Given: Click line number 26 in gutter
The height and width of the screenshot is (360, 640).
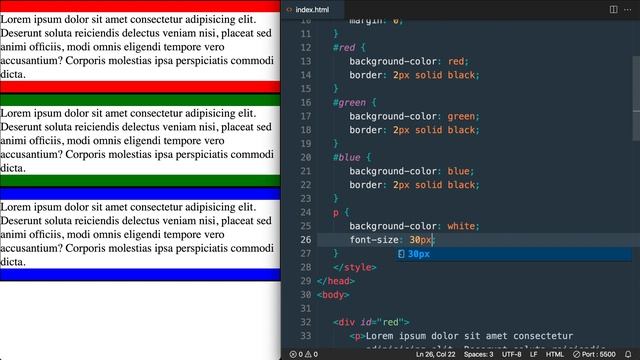Looking at the screenshot, I should (x=305, y=240).
